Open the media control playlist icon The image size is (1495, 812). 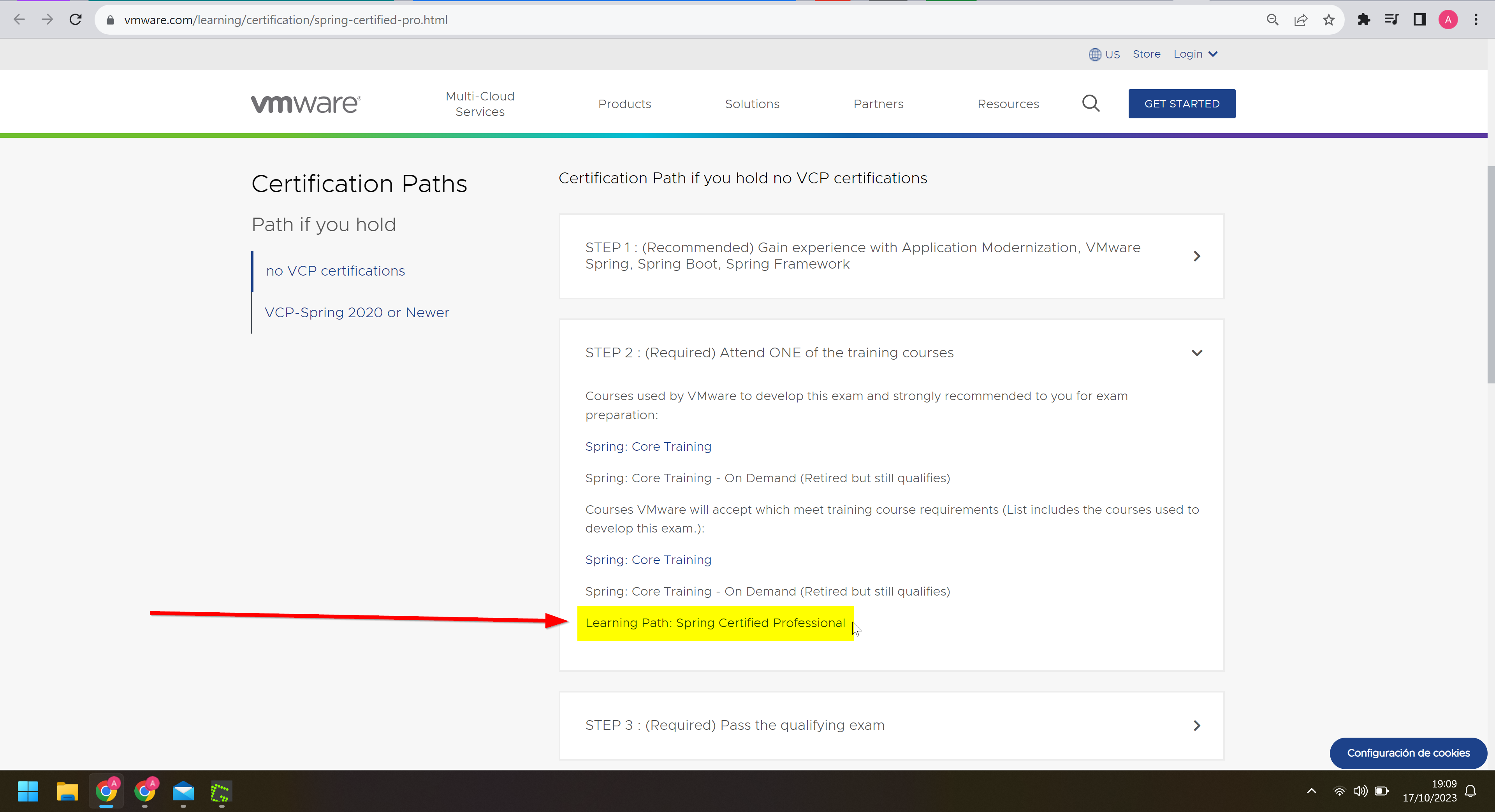tap(1392, 20)
